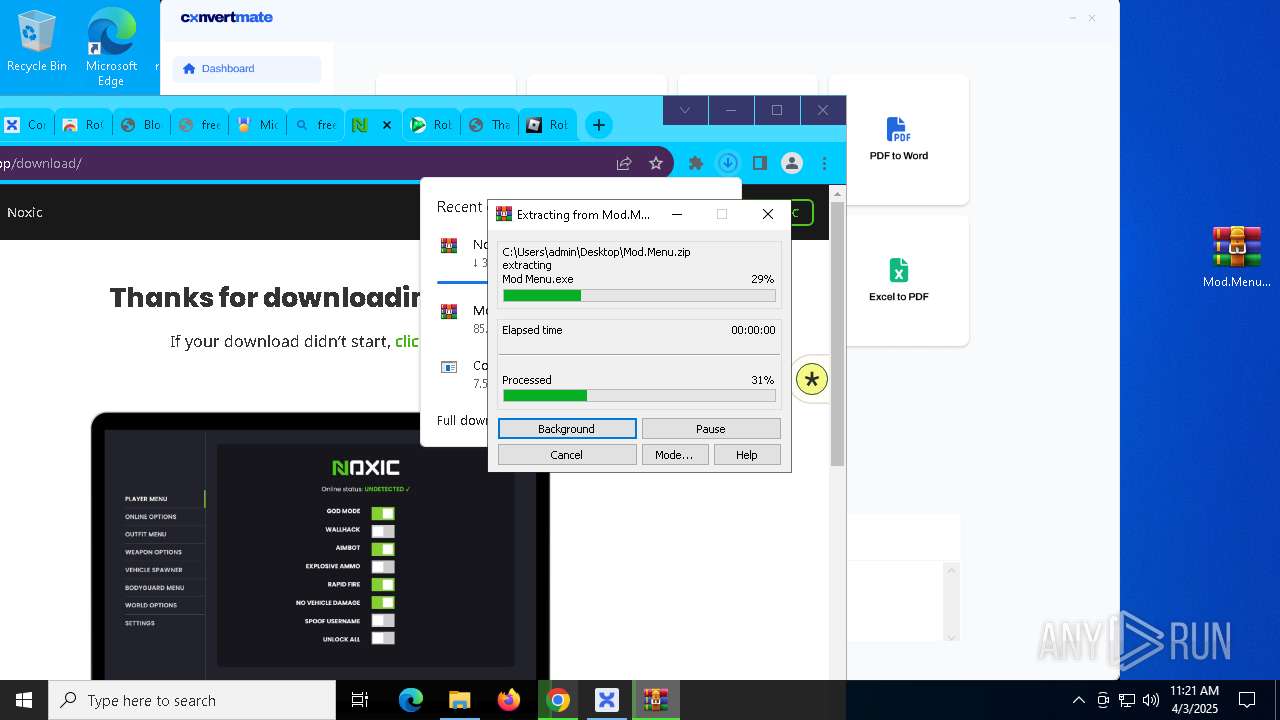Choose the PDF to Word converter card
This screenshot has height=720, width=1280.
click(x=898, y=140)
